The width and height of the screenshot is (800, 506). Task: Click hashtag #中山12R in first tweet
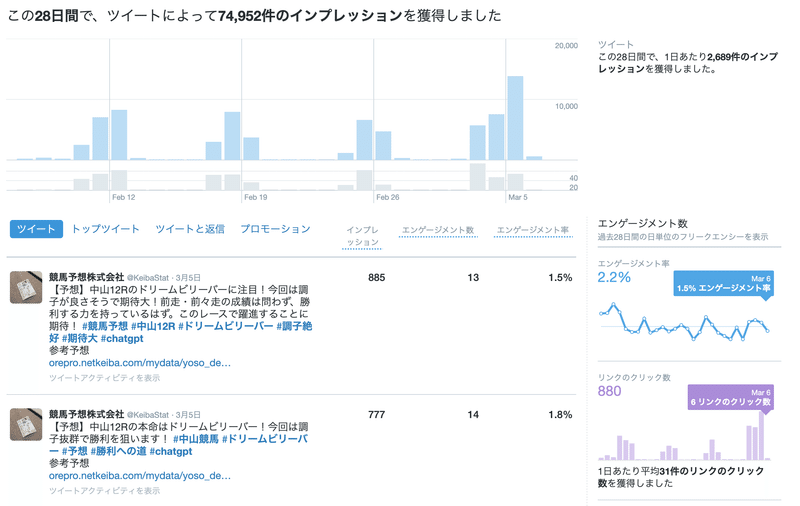153,326
